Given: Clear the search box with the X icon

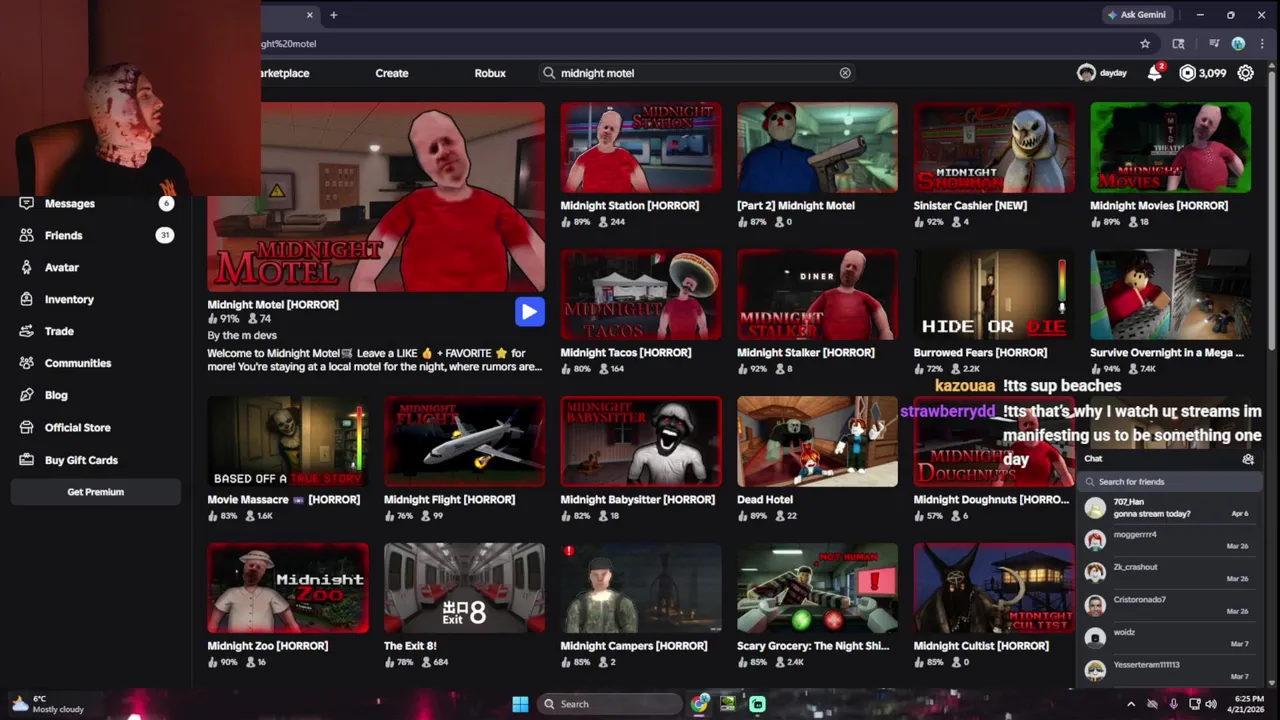Looking at the screenshot, I should pos(845,73).
